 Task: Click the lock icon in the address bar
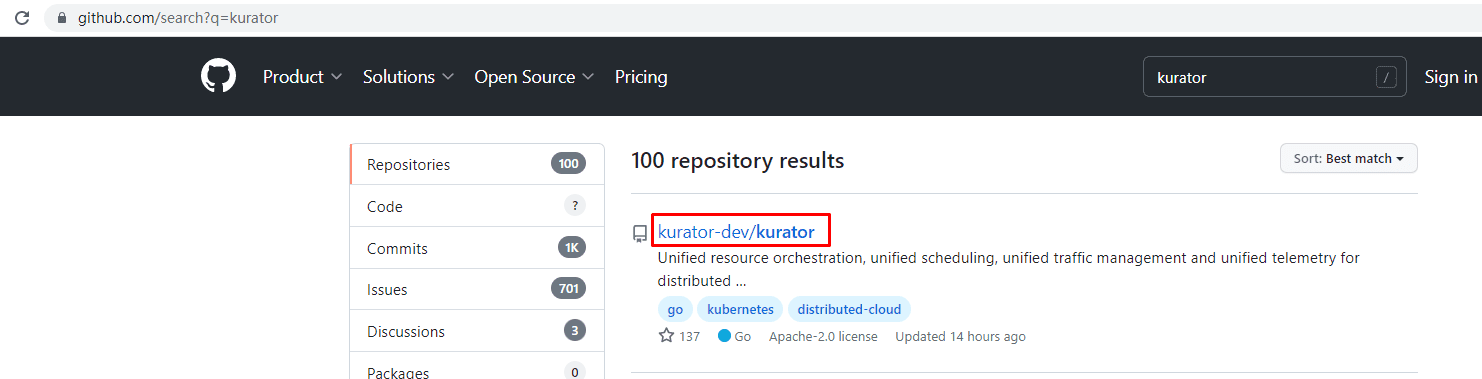tap(62, 18)
